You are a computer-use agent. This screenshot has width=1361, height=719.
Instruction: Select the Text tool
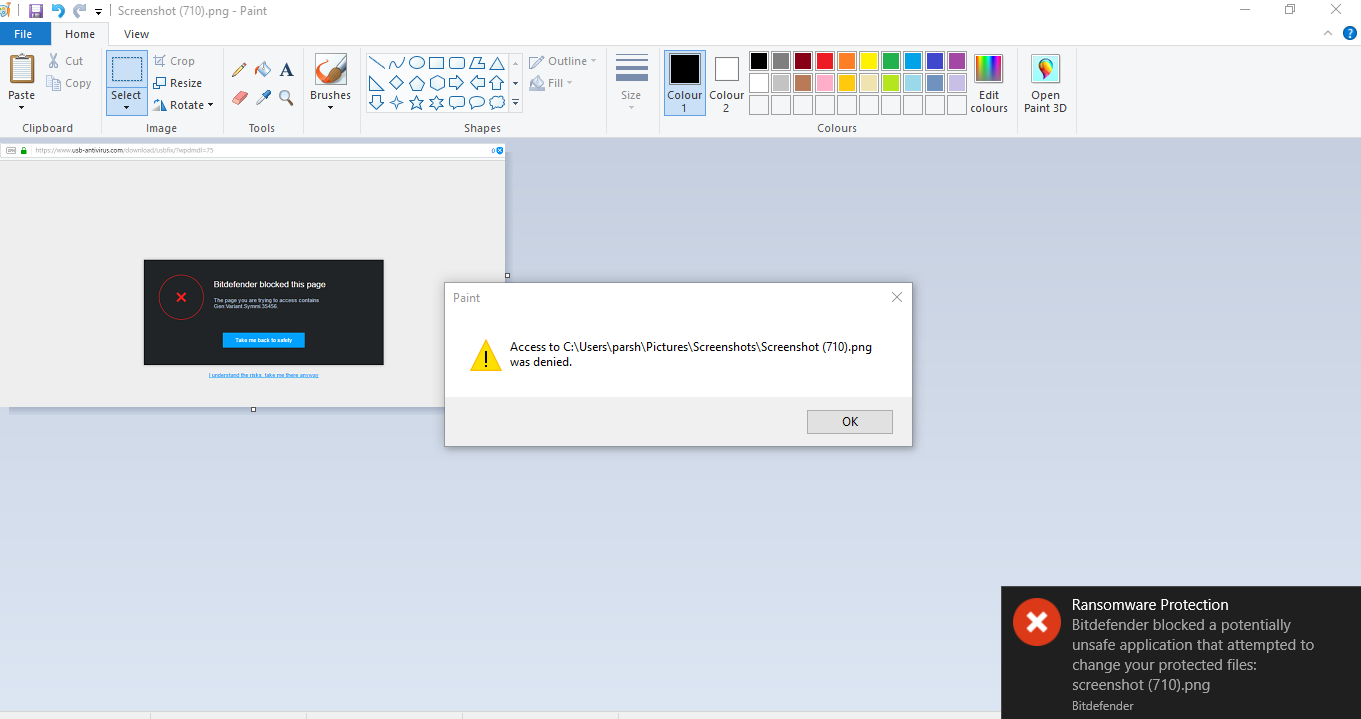pyautogui.click(x=286, y=70)
